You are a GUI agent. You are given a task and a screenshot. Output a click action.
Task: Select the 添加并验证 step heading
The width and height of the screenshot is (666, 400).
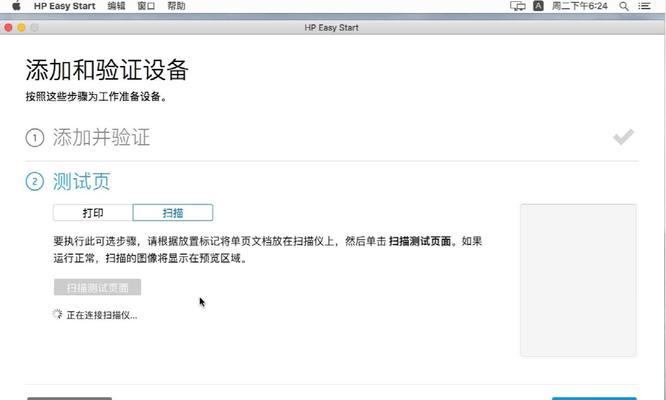102,138
